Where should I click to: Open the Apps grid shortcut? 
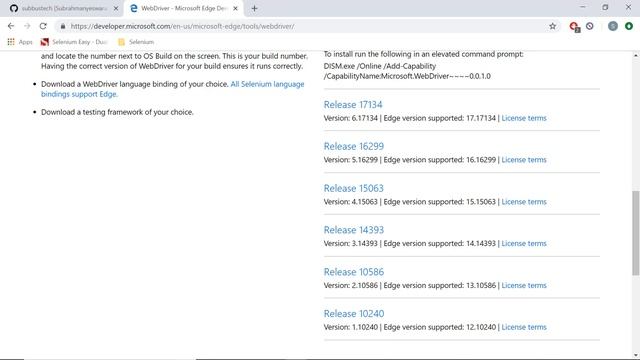coord(20,42)
